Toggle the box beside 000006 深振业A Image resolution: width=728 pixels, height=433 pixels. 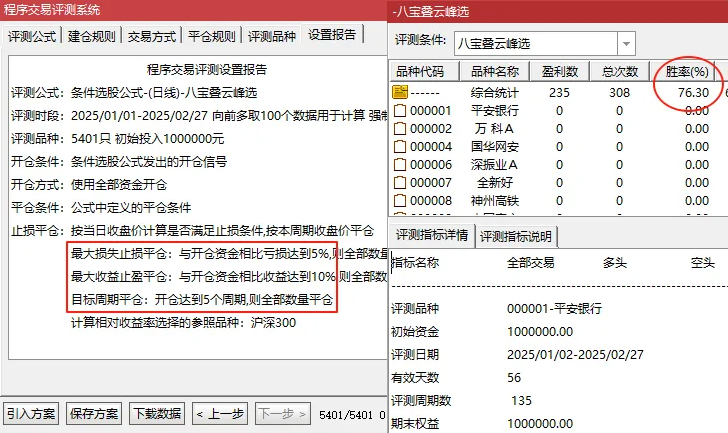(401, 164)
